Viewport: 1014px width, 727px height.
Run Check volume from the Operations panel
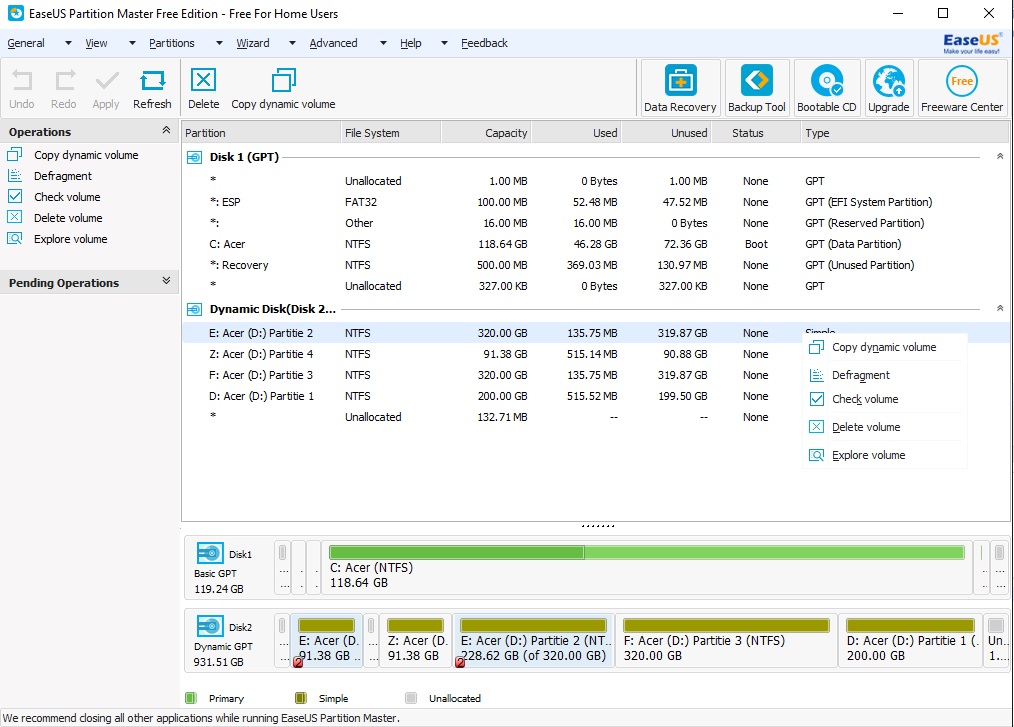coord(67,197)
